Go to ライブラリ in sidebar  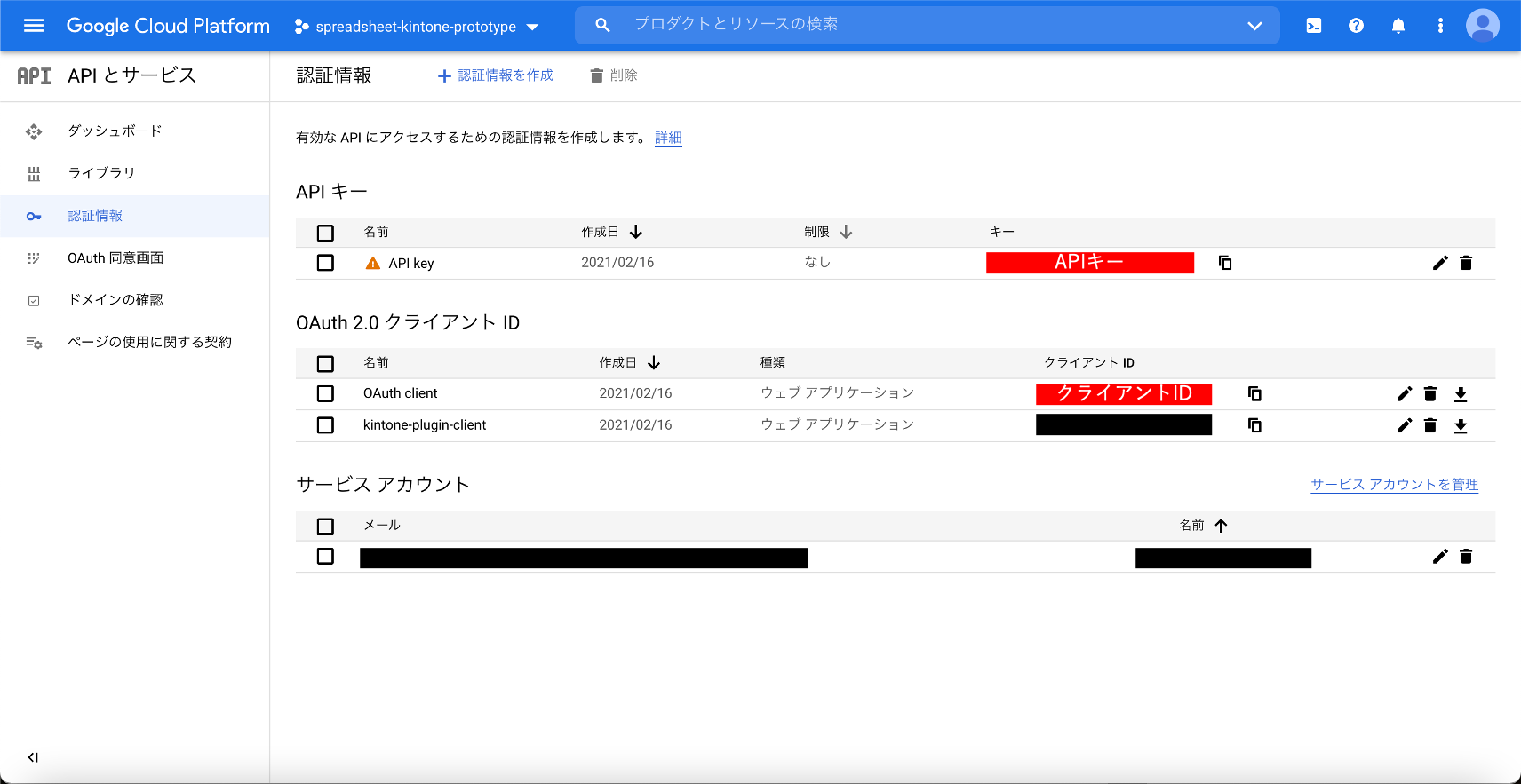[x=101, y=173]
